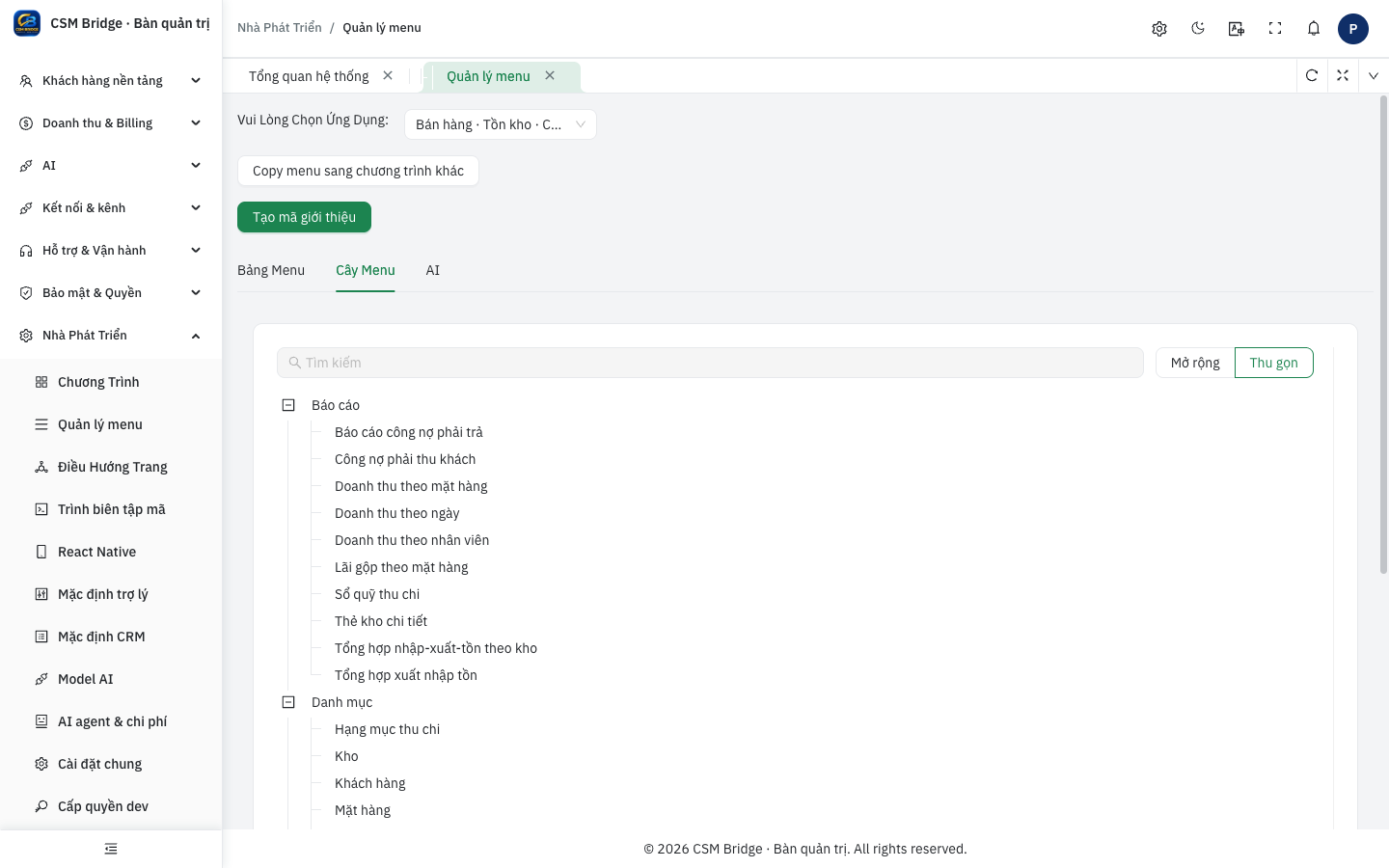Maximize content area with shrink-arrows icon
Screen dimensions: 1389x868
click(x=1343, y=75)
